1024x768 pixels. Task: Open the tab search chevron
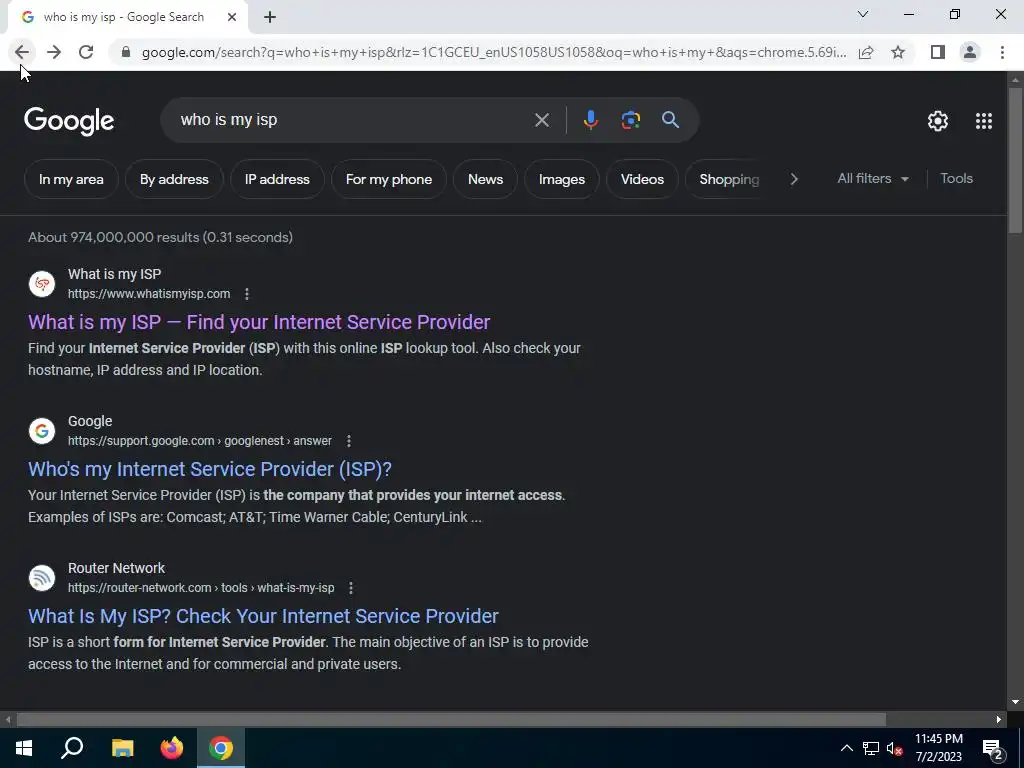click(x=863, y=14)
